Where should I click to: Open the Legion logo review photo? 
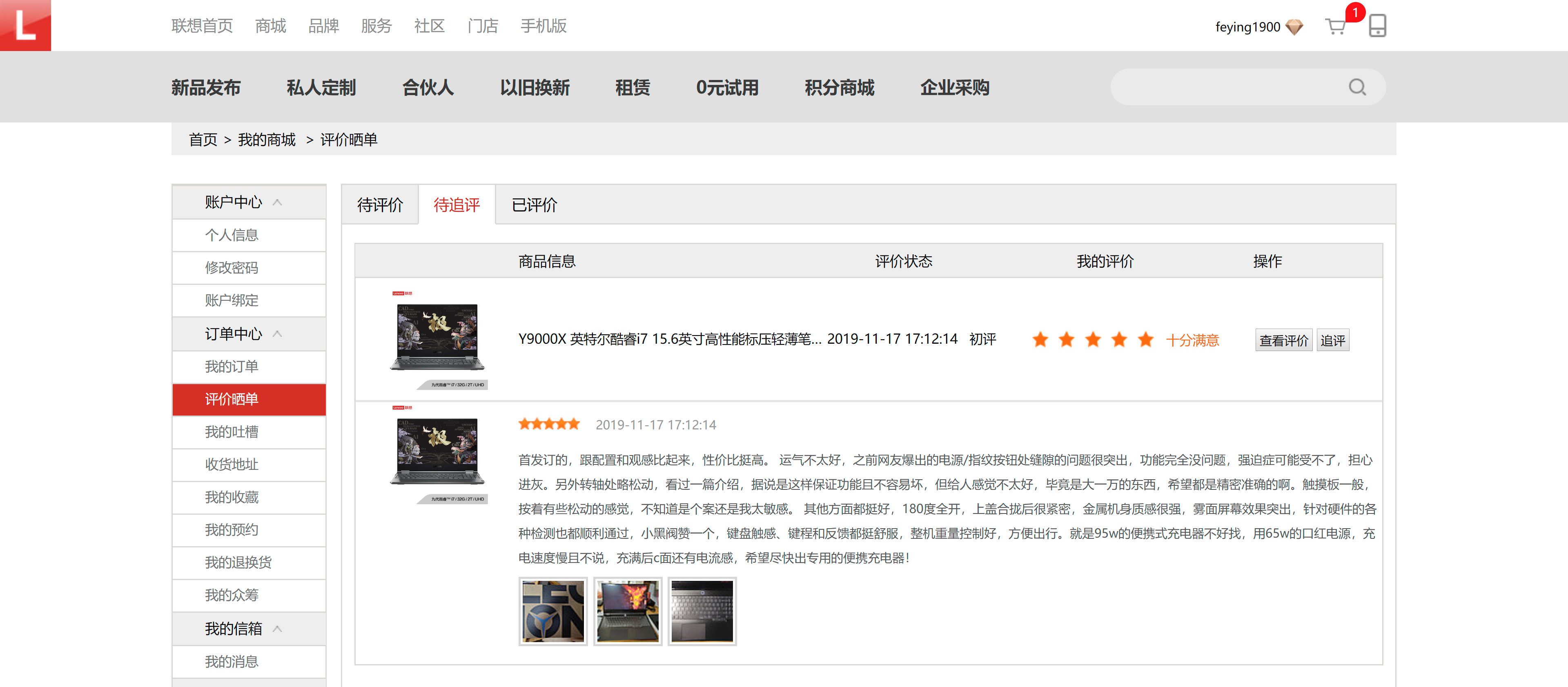pyautogui.click(x=553, y=611)
